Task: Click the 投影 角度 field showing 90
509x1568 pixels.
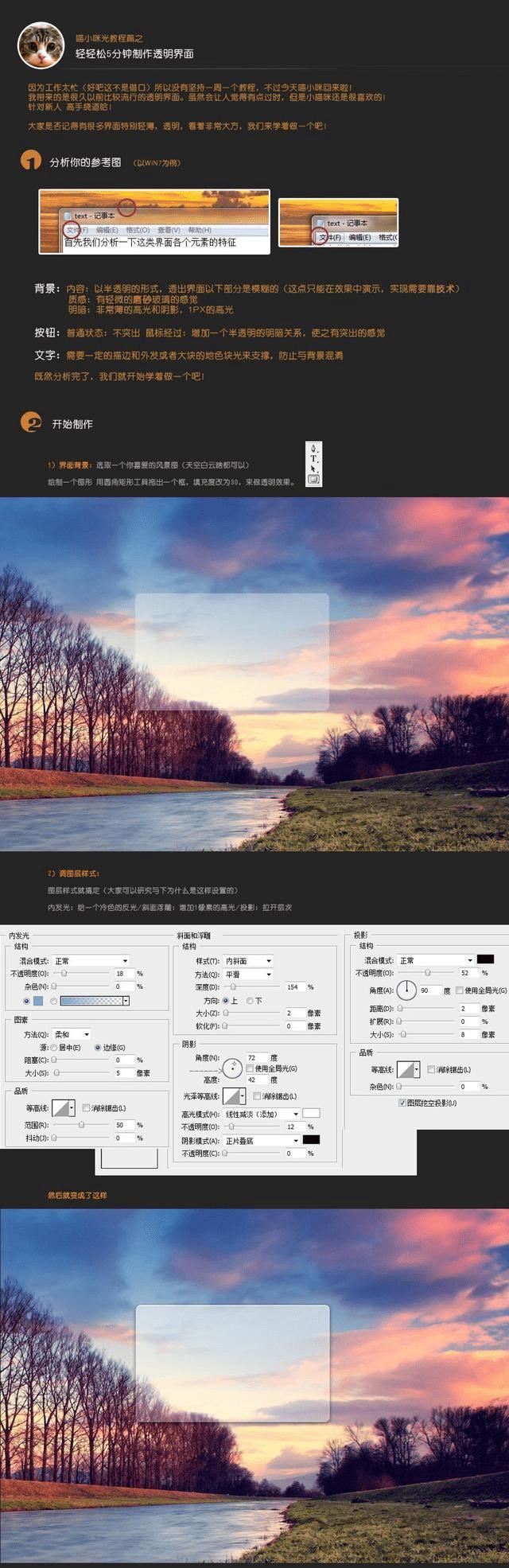Action: pos(430,990)
